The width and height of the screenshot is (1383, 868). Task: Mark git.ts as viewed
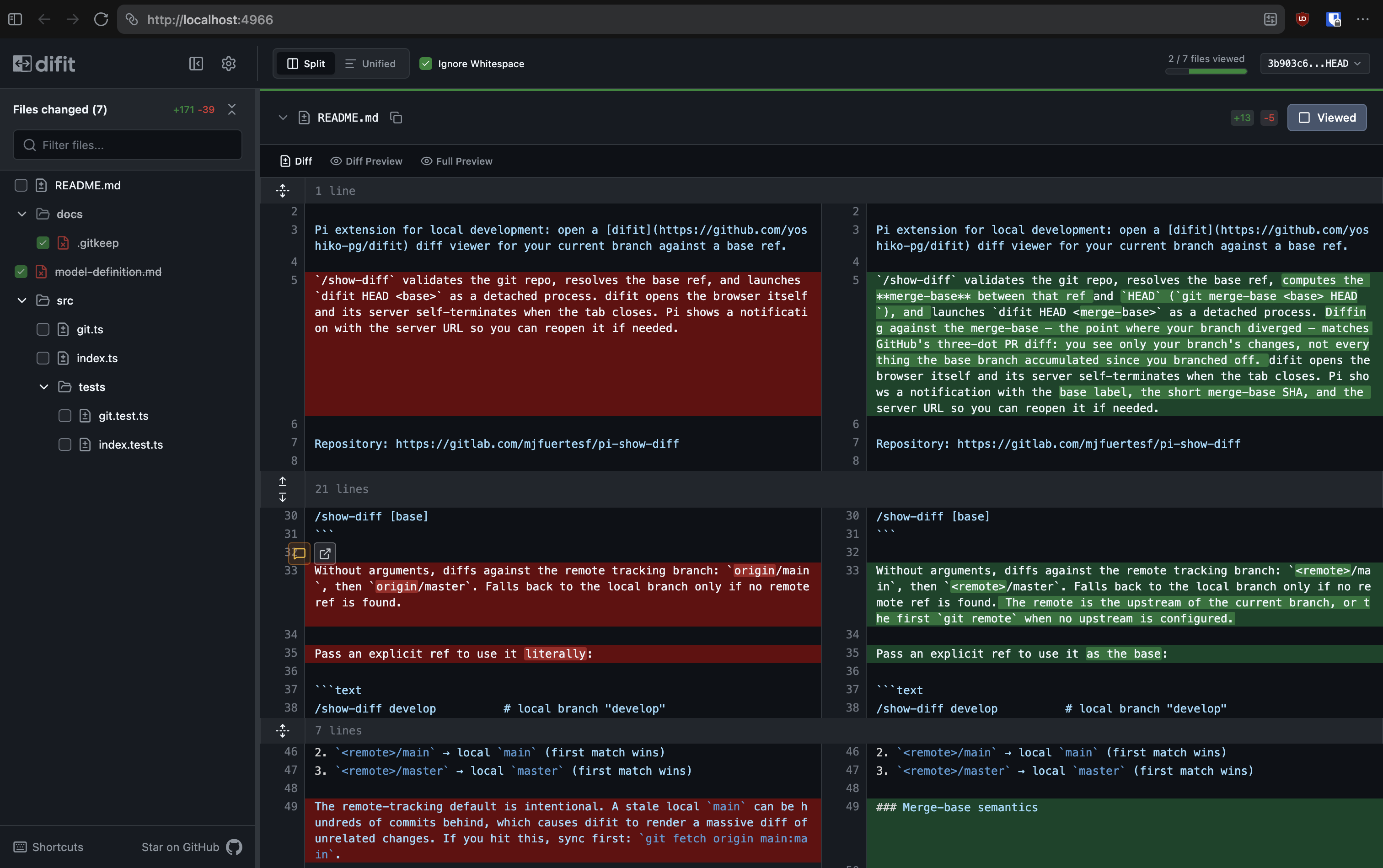coord(43,329)
